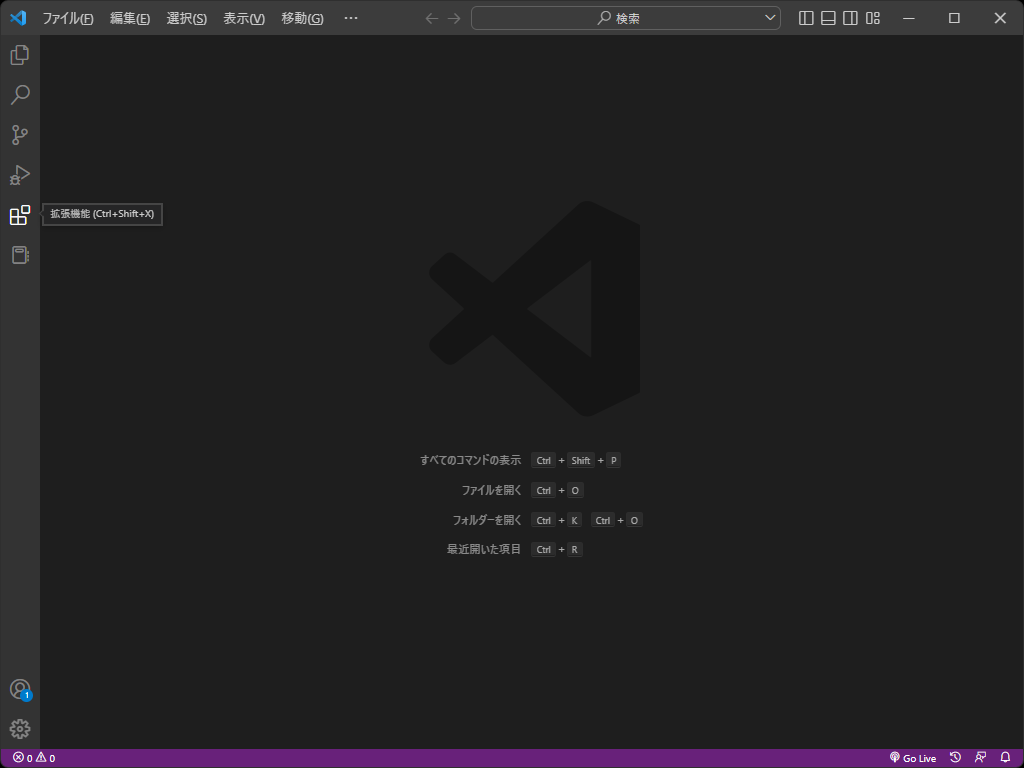The height and width of the screenshot is (768, 1024).
Task: Open the notebook icon below Extensions
Action: coord(20,255)
